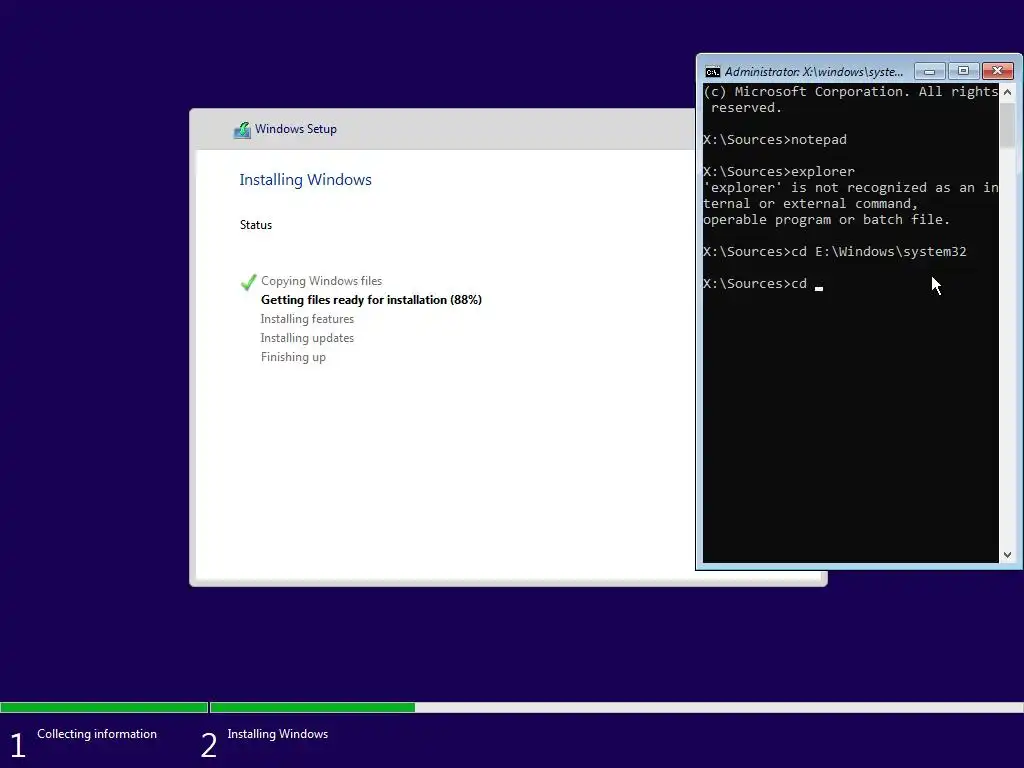Screen dimensions: 1024x768
Task: Click the Microsoft Corporation copyright line
Action: point(851,91)
